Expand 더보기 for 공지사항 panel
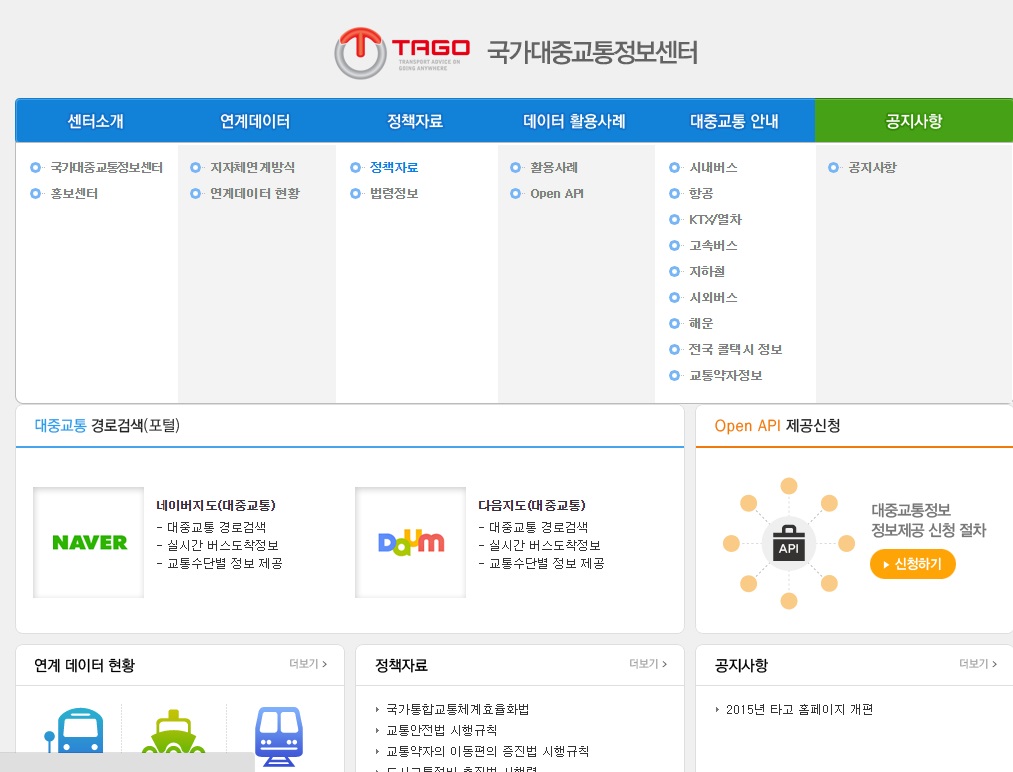The width and height of the screenshot is (1013, 772). 978,663
